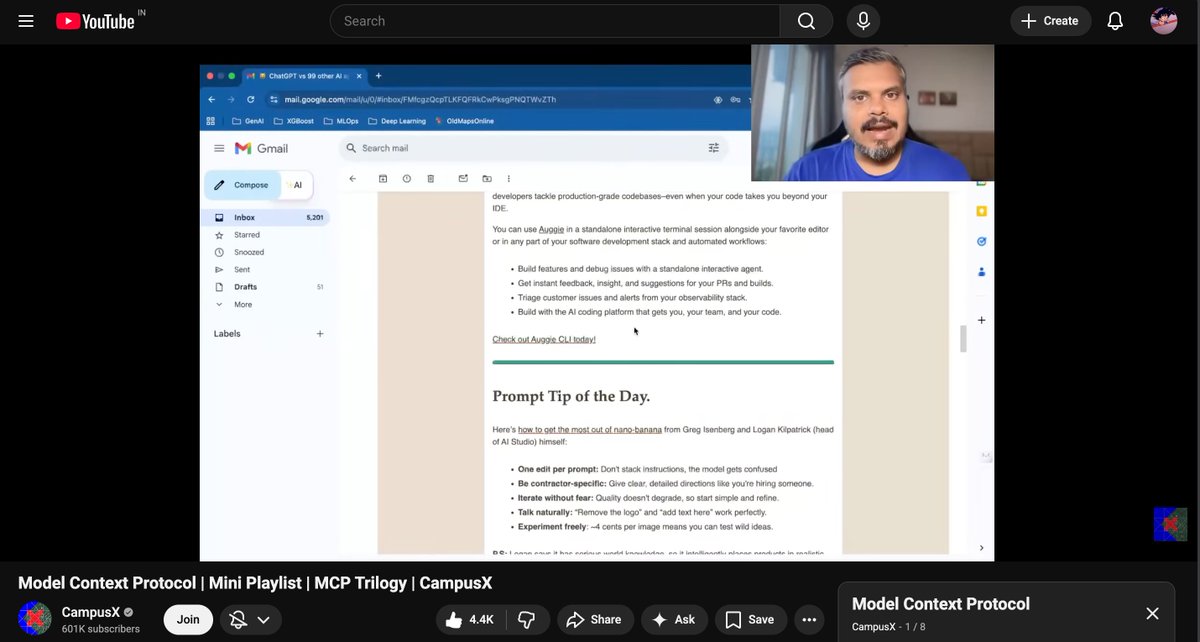This screenshot has height=642, width=1200.
Task: Collapse Gmail side panel with the chevron
Action: coord(981,548)
